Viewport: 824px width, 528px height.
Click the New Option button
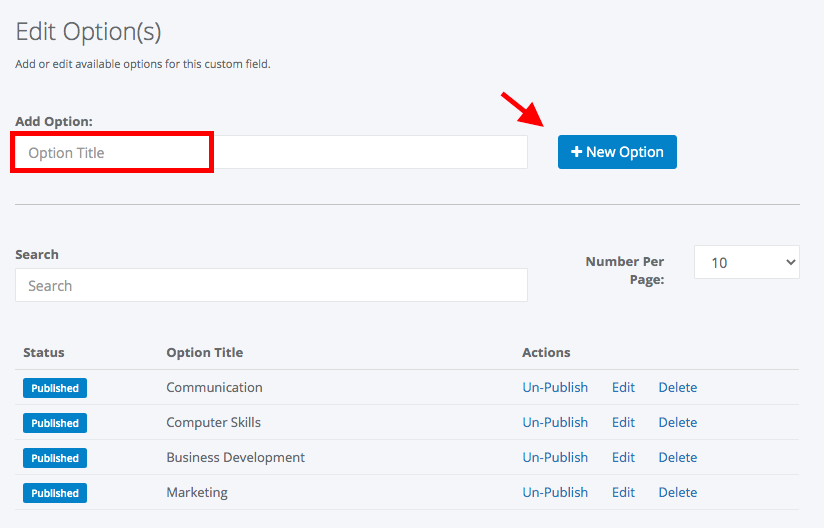point(617,152)
